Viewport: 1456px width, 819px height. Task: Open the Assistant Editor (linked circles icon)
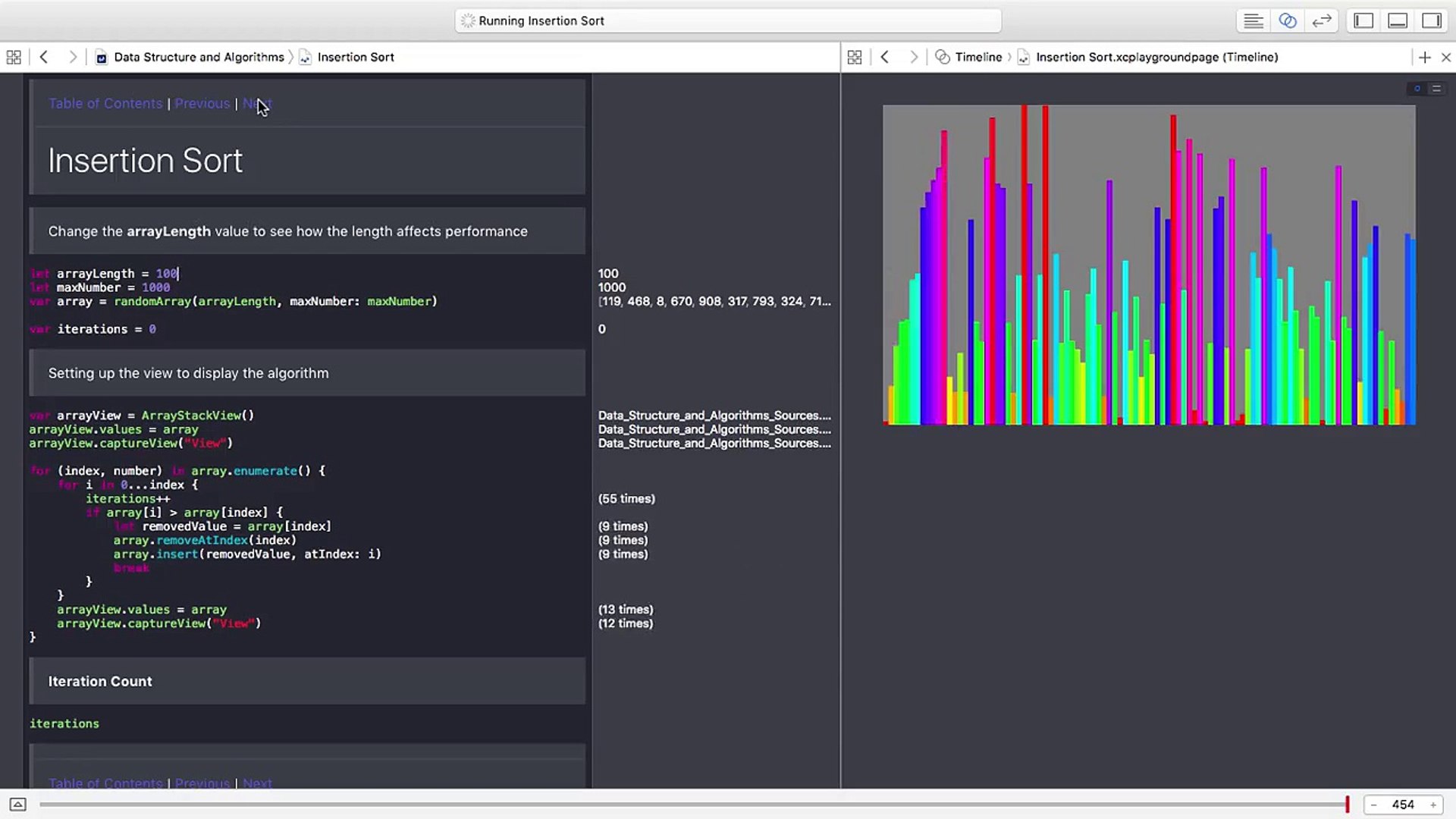1288,20
